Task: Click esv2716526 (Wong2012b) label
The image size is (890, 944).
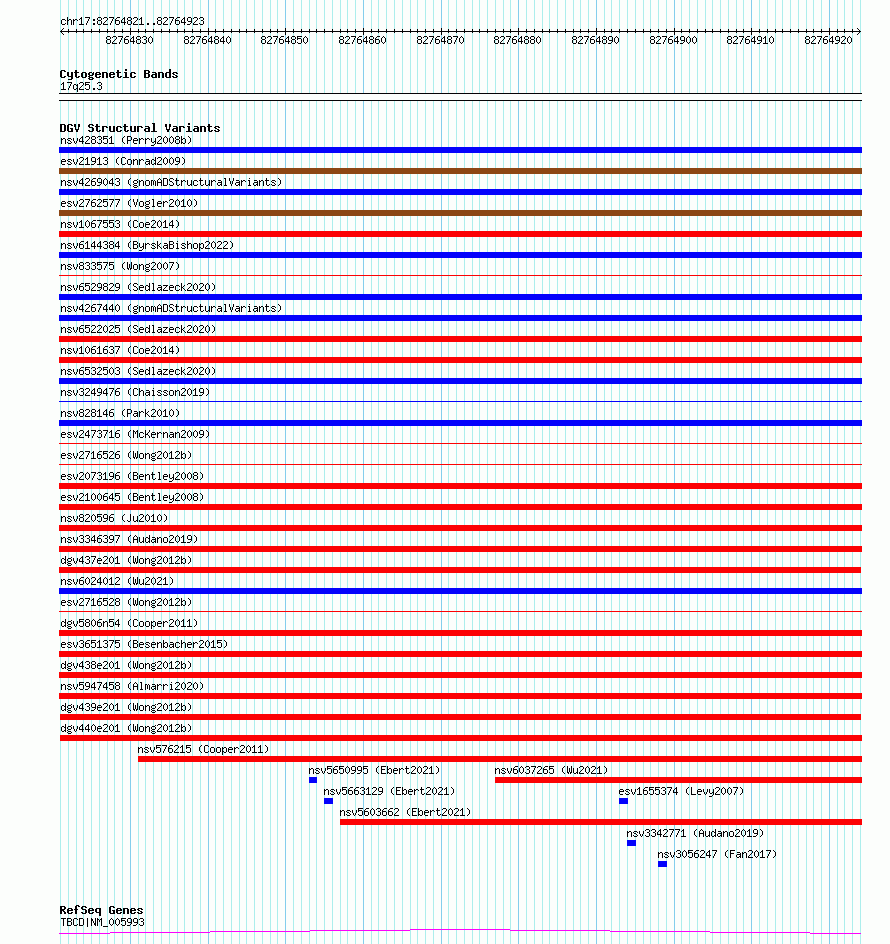Action: tap(126, 455)
